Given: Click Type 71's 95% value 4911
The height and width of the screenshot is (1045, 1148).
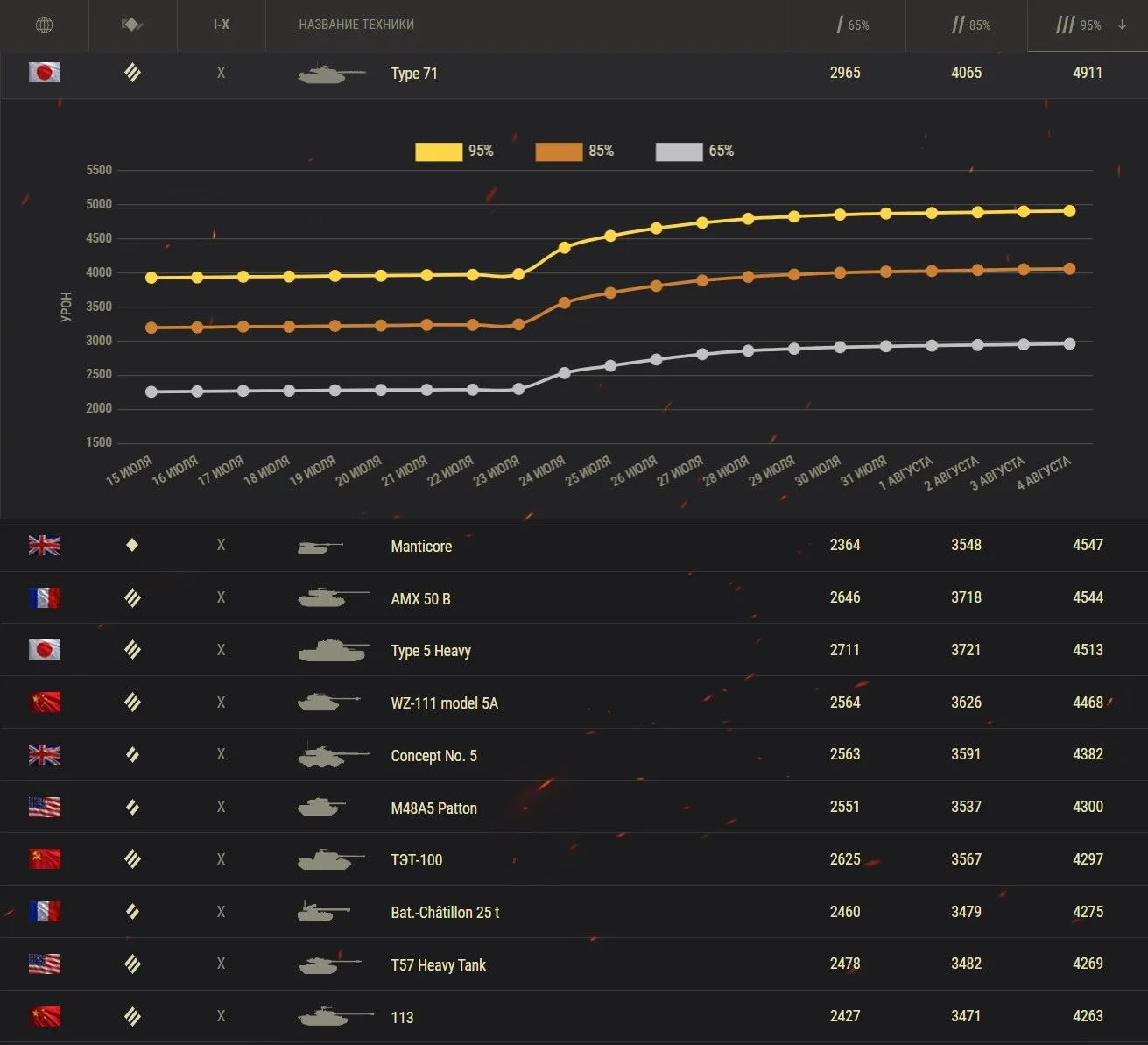Looking at the screenshot, I should (1088, 73).
